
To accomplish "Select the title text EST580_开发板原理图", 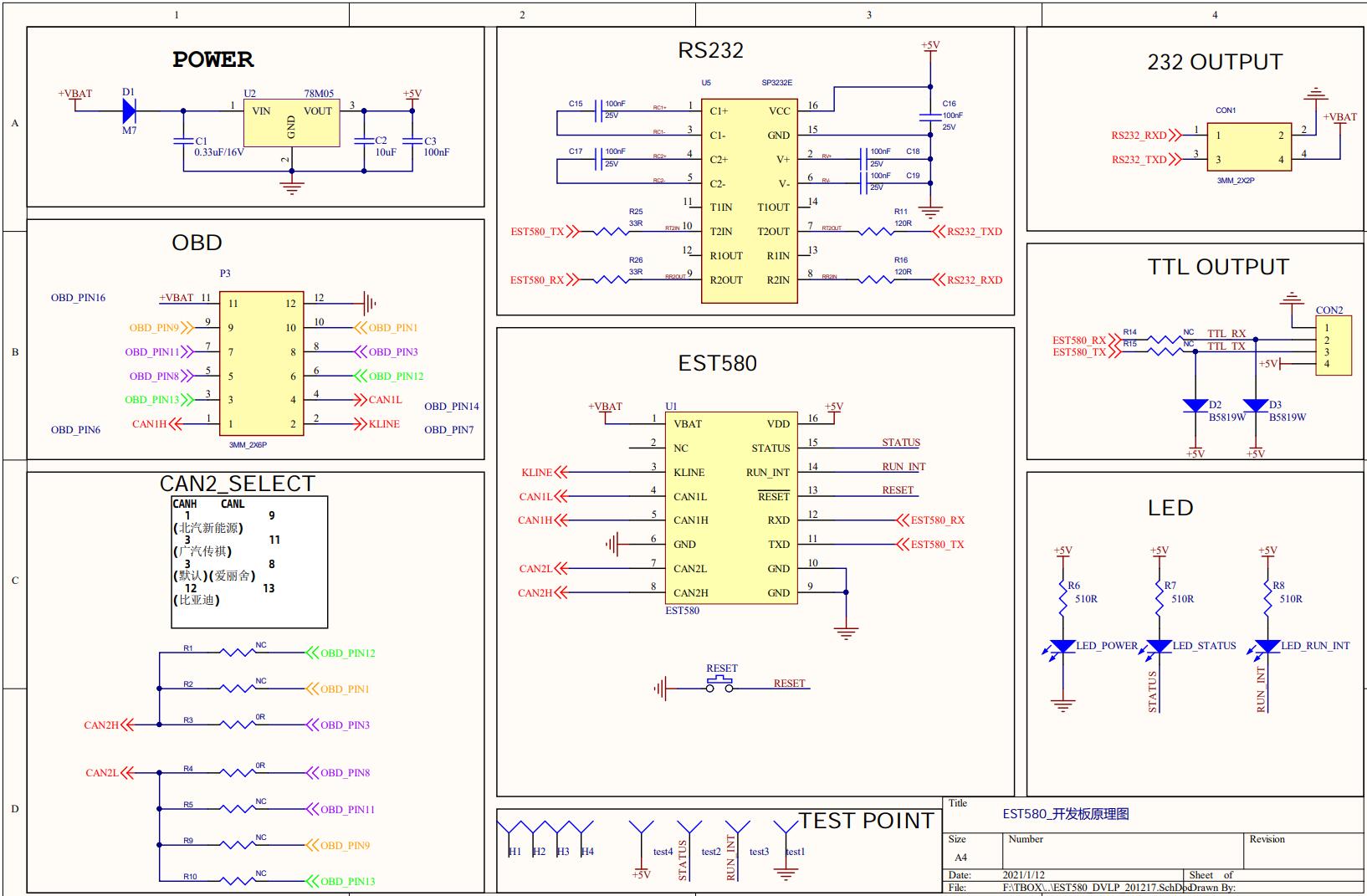I will click(x=1066, y=814).
